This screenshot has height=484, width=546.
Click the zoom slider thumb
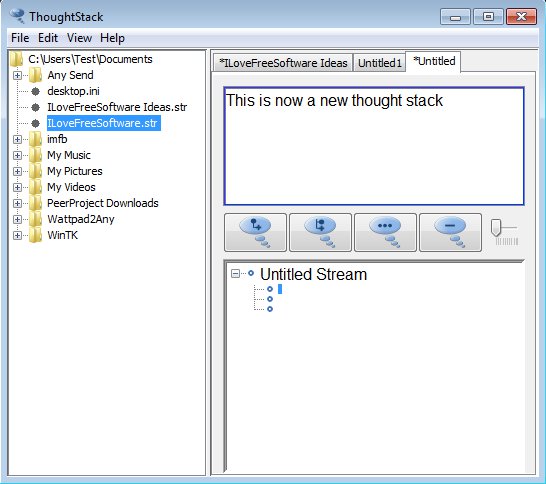[x=496, y=228]
